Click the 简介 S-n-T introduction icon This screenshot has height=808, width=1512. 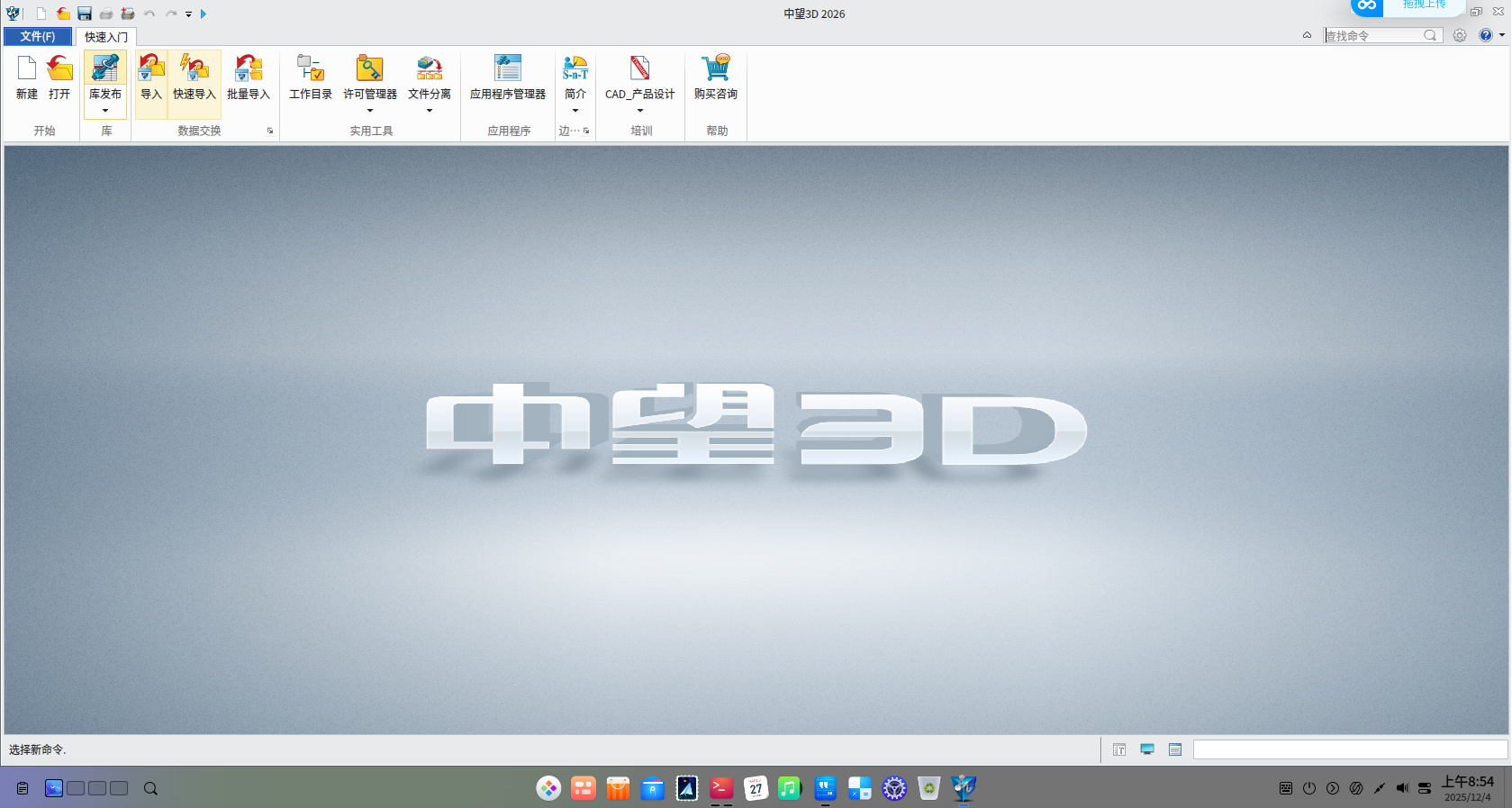(575, 68)
